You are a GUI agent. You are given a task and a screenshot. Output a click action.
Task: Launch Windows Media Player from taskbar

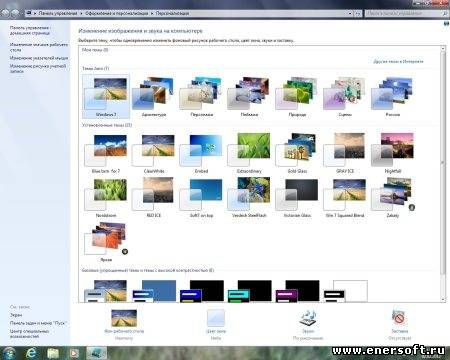pos(74,353)
